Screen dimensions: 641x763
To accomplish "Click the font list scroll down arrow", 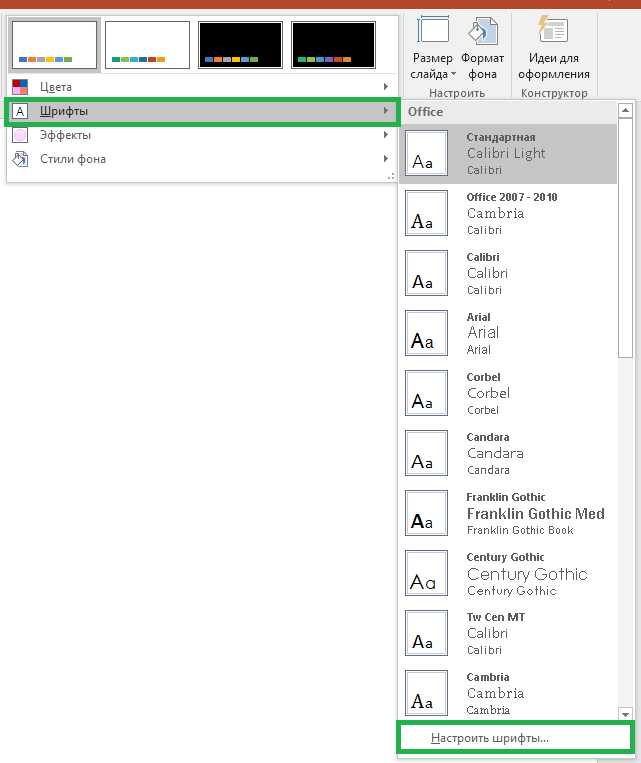I will (625, 714).
